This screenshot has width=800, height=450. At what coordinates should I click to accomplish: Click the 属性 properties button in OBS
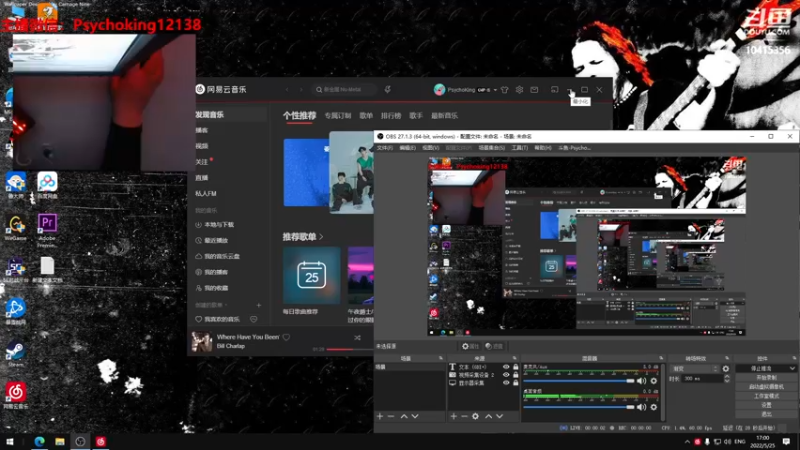pyautogui.click(x=470, y=346)
